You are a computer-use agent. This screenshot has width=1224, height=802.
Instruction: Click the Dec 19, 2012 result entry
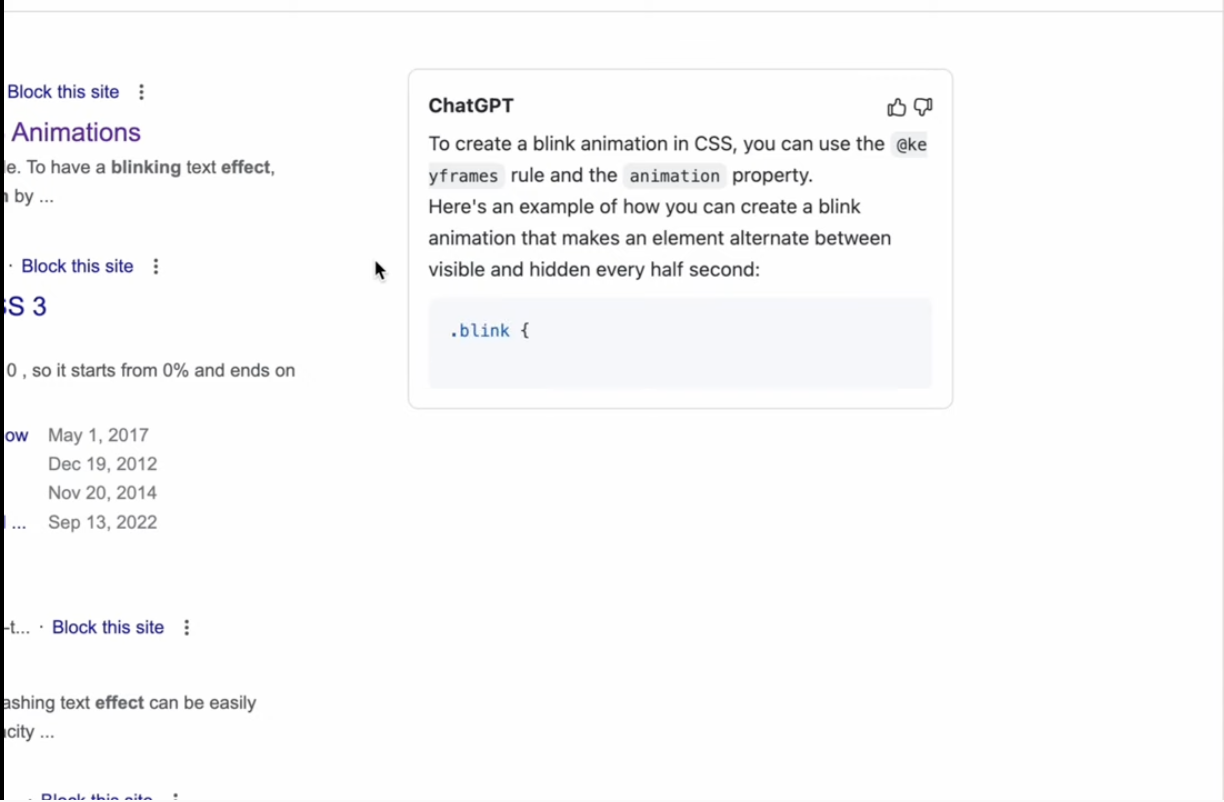[x=102, y=464]
